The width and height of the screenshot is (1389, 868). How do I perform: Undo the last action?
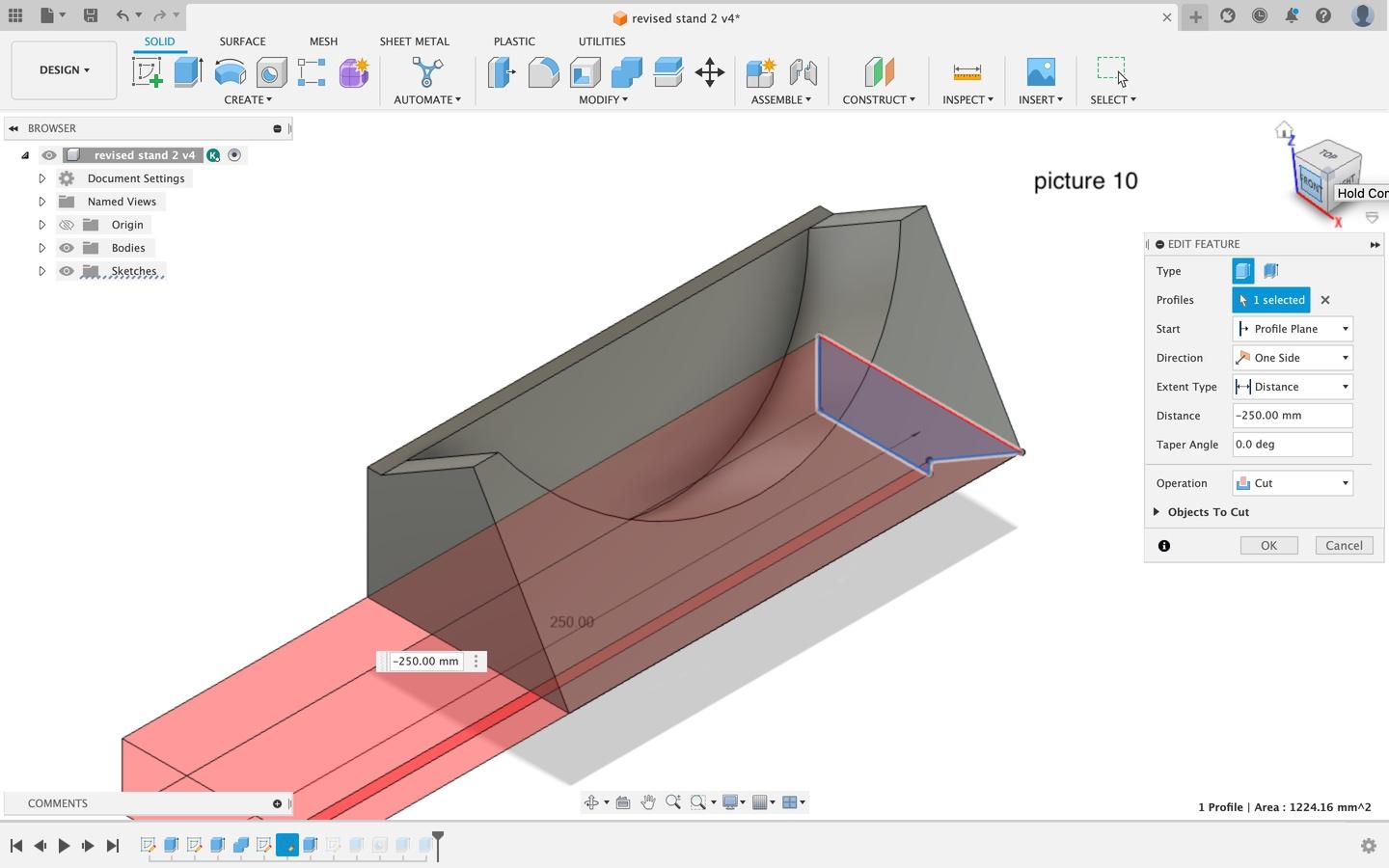coord(123,15)
